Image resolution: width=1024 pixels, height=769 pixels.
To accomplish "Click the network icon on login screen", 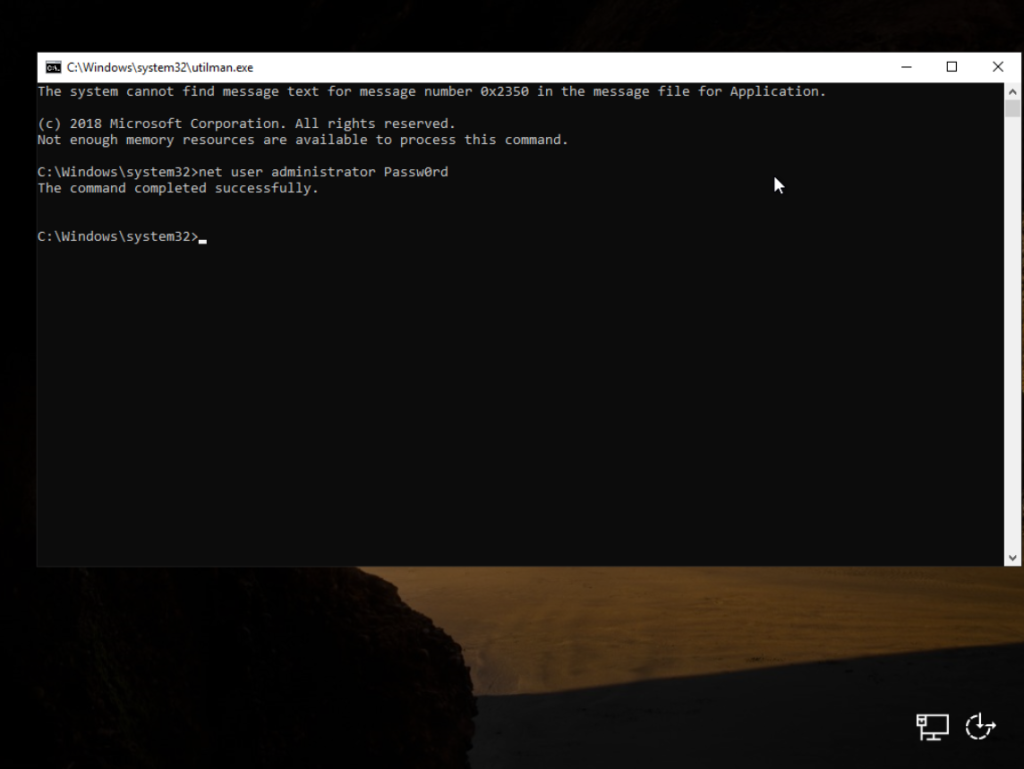I will tap(932, 727).
